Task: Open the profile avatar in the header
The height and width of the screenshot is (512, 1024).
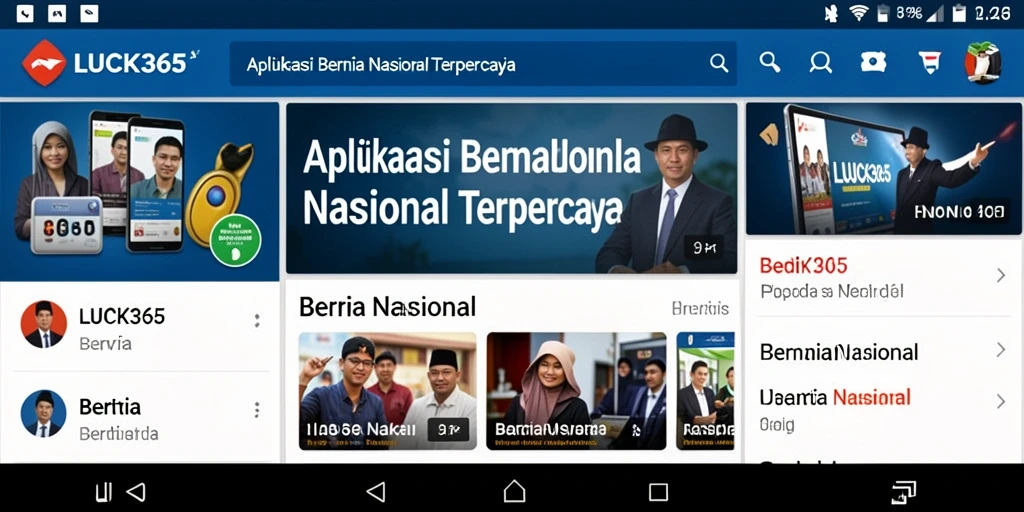Action: tap(983, 63)
